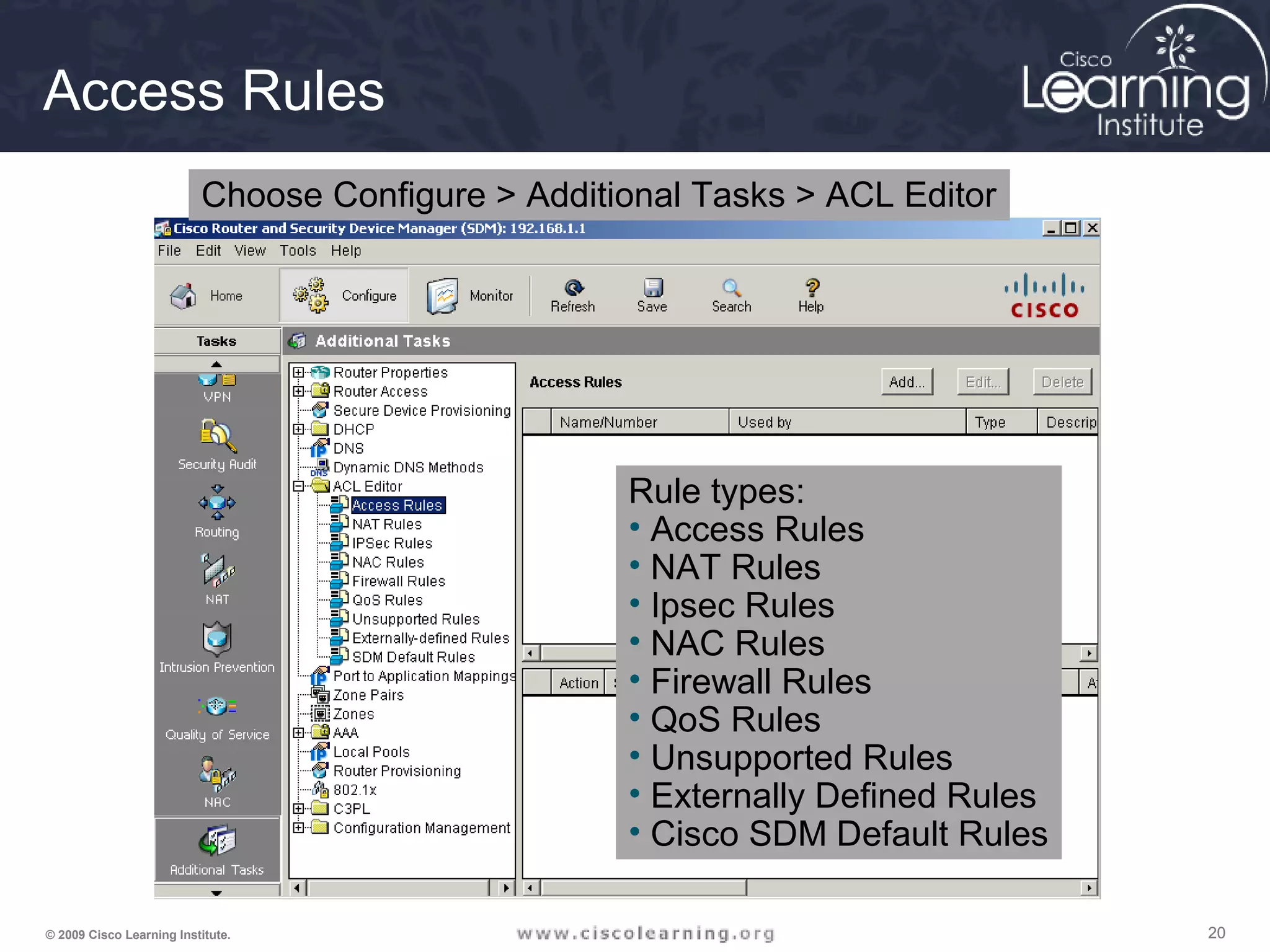Select Zones in the tree

[x=353, y=714]
